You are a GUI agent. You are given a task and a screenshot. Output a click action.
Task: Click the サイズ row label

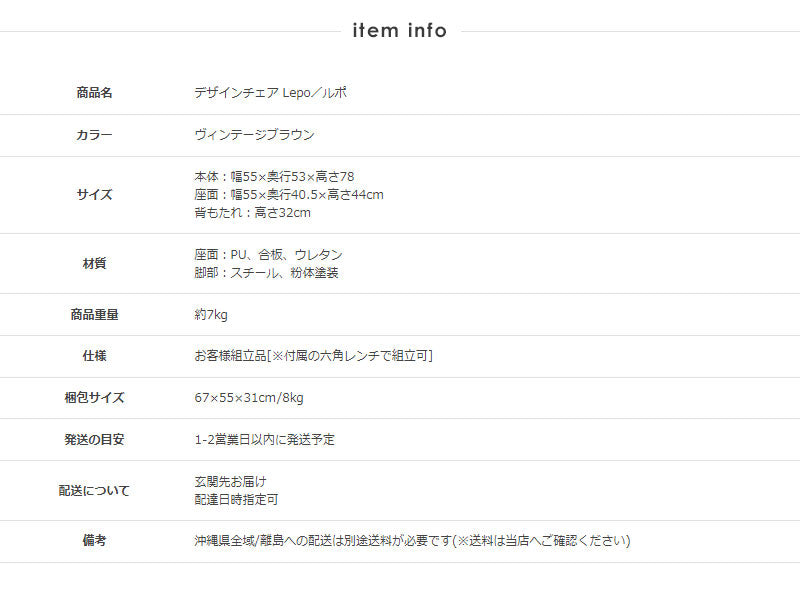click(x=94, y=195)
